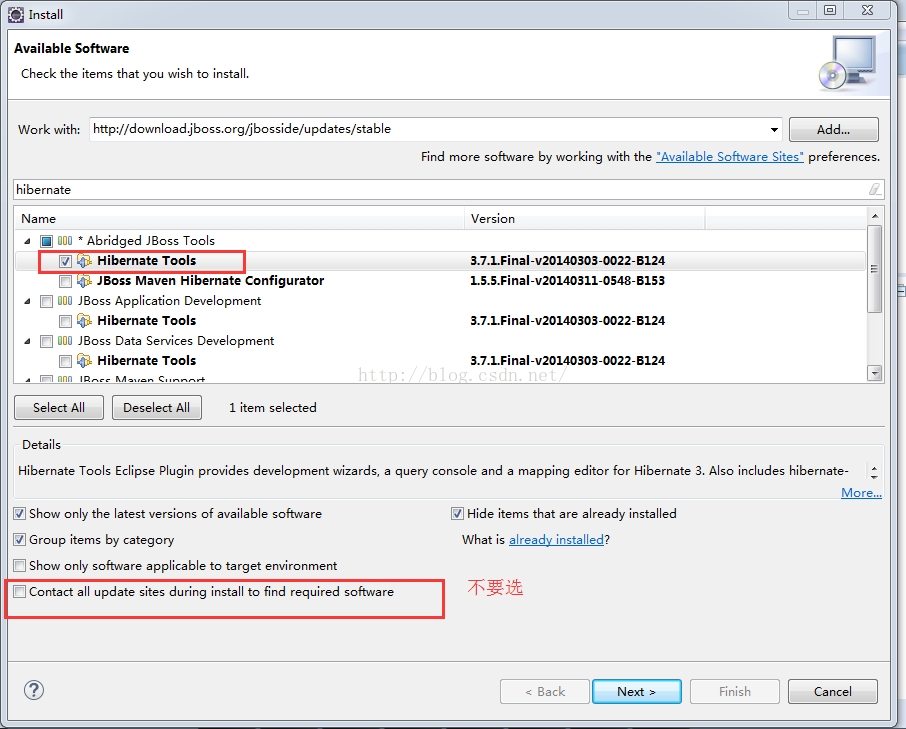Check JBoss Maven Hibernate Configurator

pyautogui.click(x=65, y=281)
